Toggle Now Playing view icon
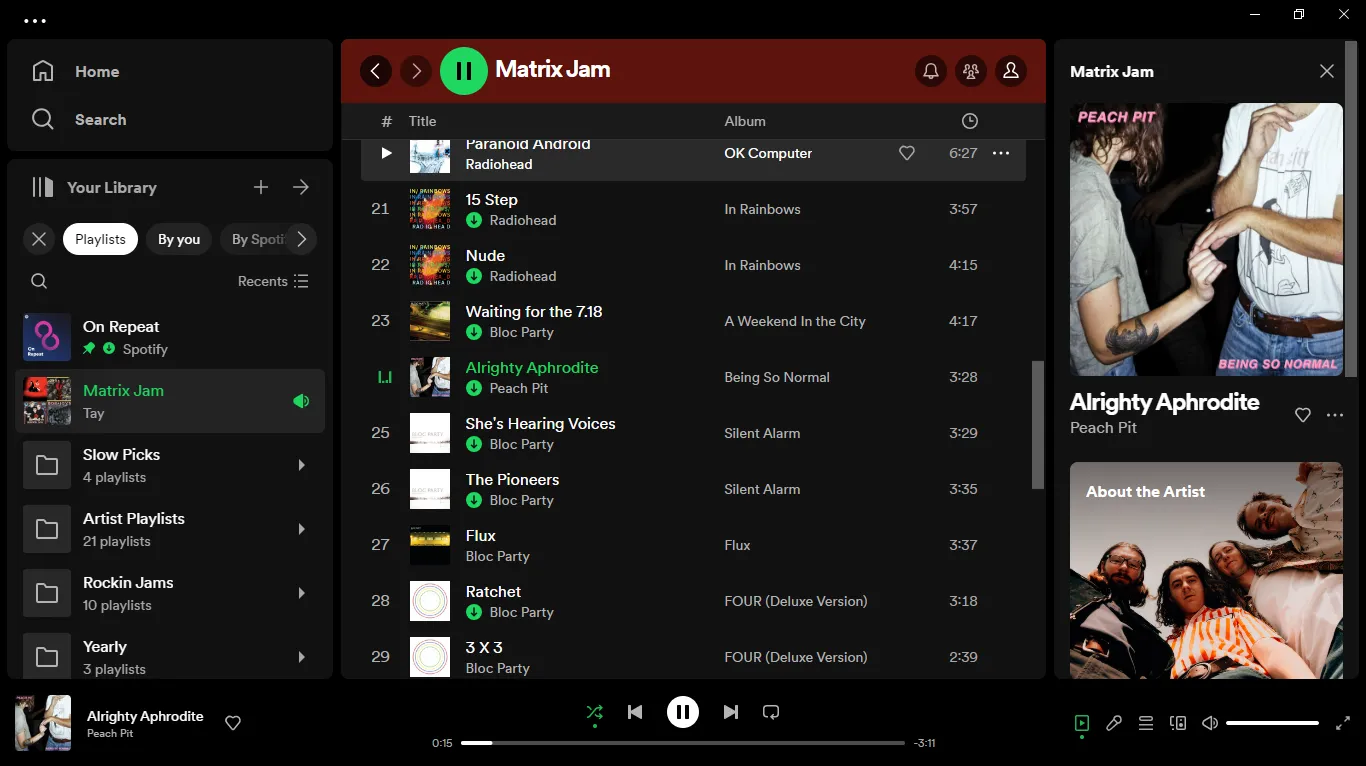This screenshot has height=766, width=1366. 1082,723
